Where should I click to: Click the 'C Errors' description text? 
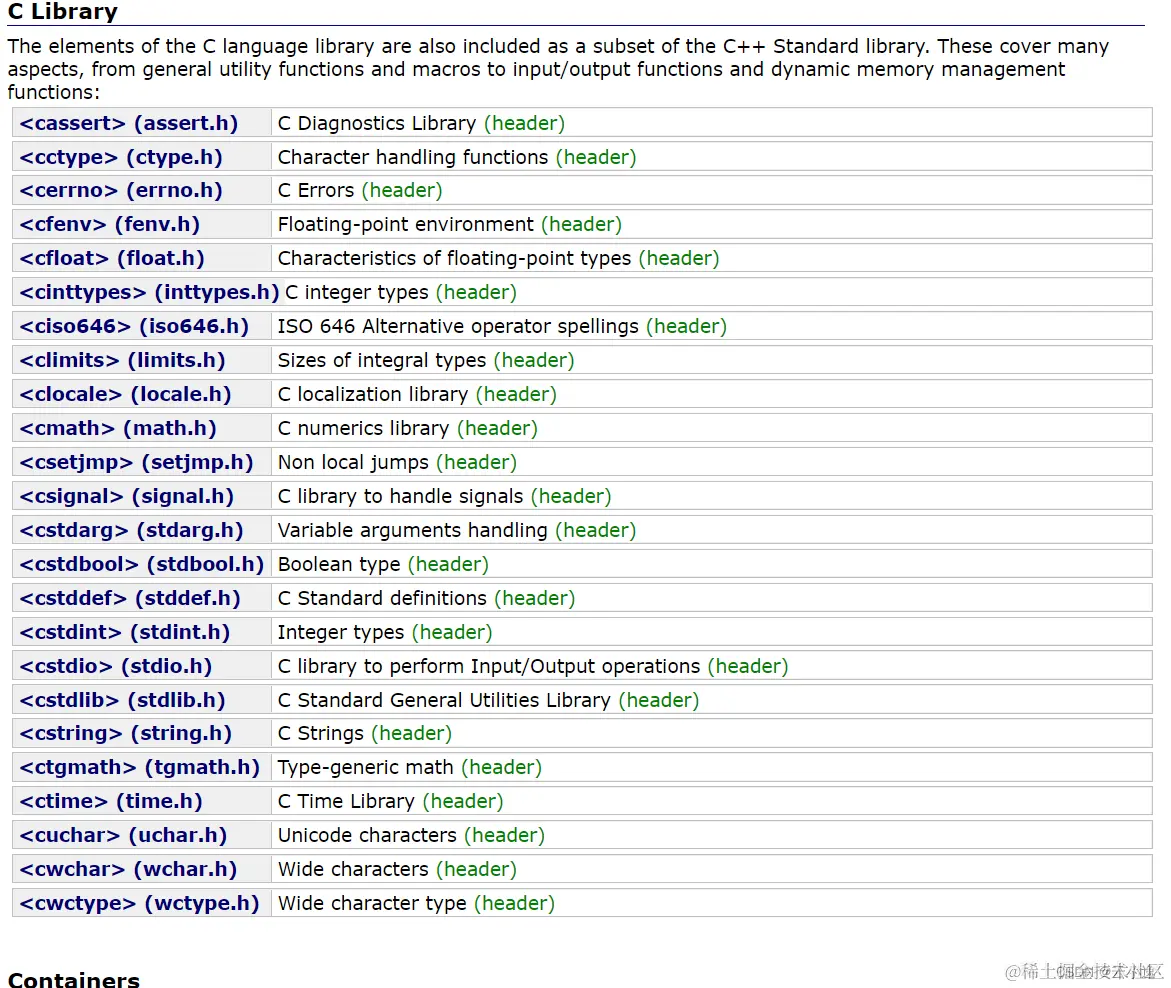click(316, 190)
